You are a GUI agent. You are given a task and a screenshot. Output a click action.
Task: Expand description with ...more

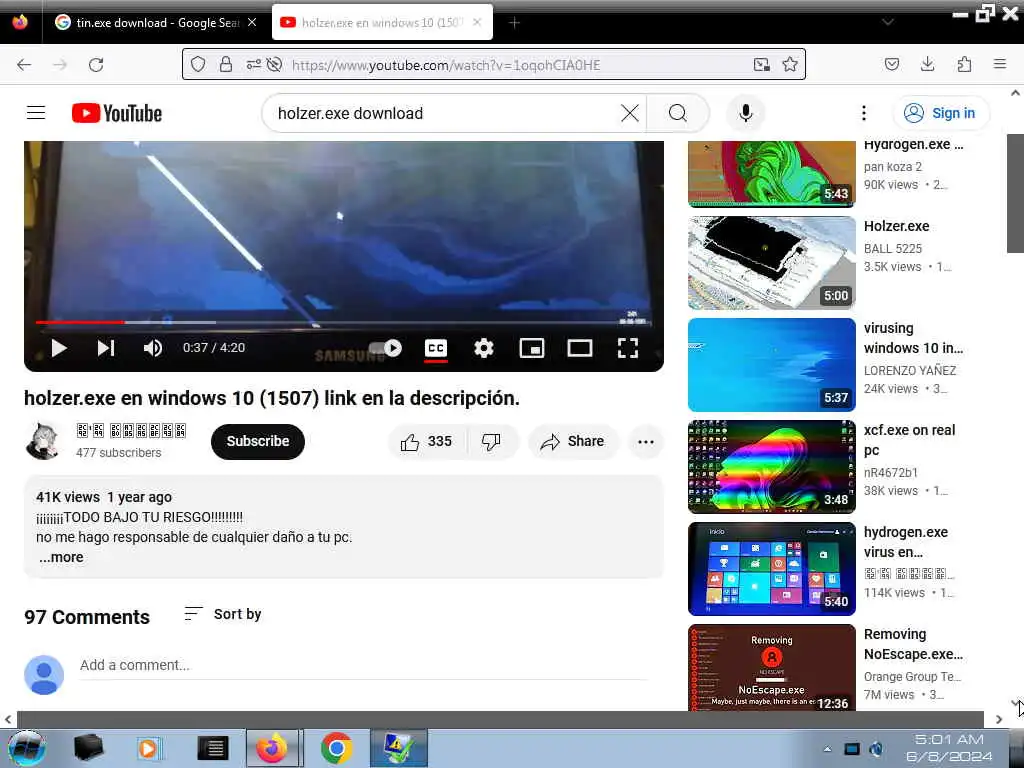61,557
